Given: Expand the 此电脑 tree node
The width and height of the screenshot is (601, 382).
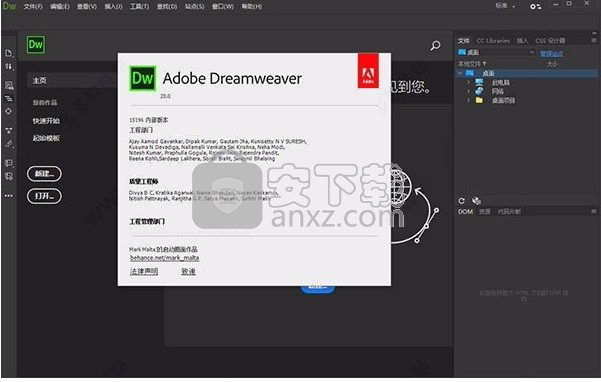Looking at the screenshot, I should (x=468, y=82).
